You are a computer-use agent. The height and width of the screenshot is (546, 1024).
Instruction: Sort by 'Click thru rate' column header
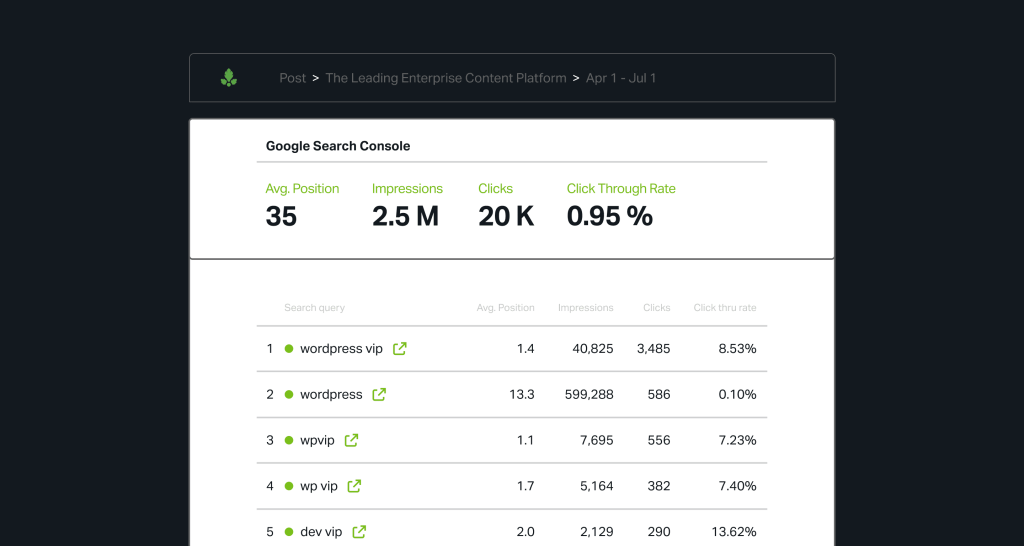click(725, 308)
